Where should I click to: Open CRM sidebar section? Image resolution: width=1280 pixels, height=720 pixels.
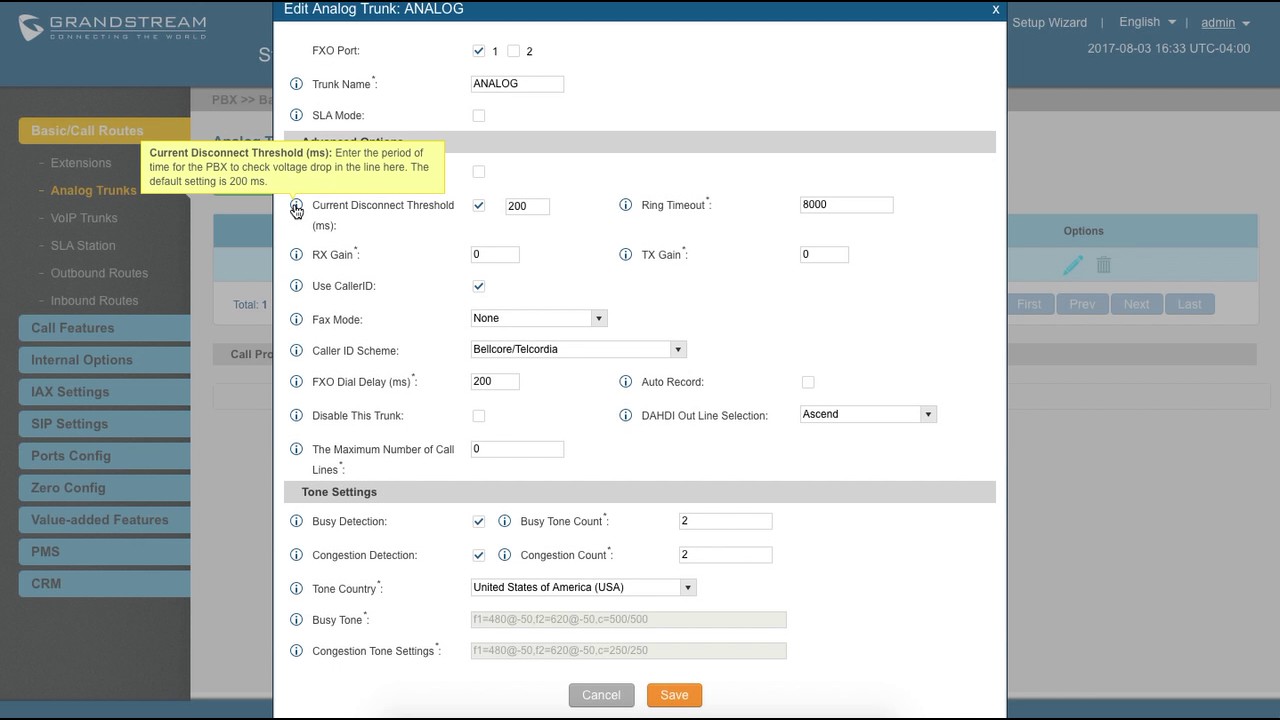coord(104,584)
